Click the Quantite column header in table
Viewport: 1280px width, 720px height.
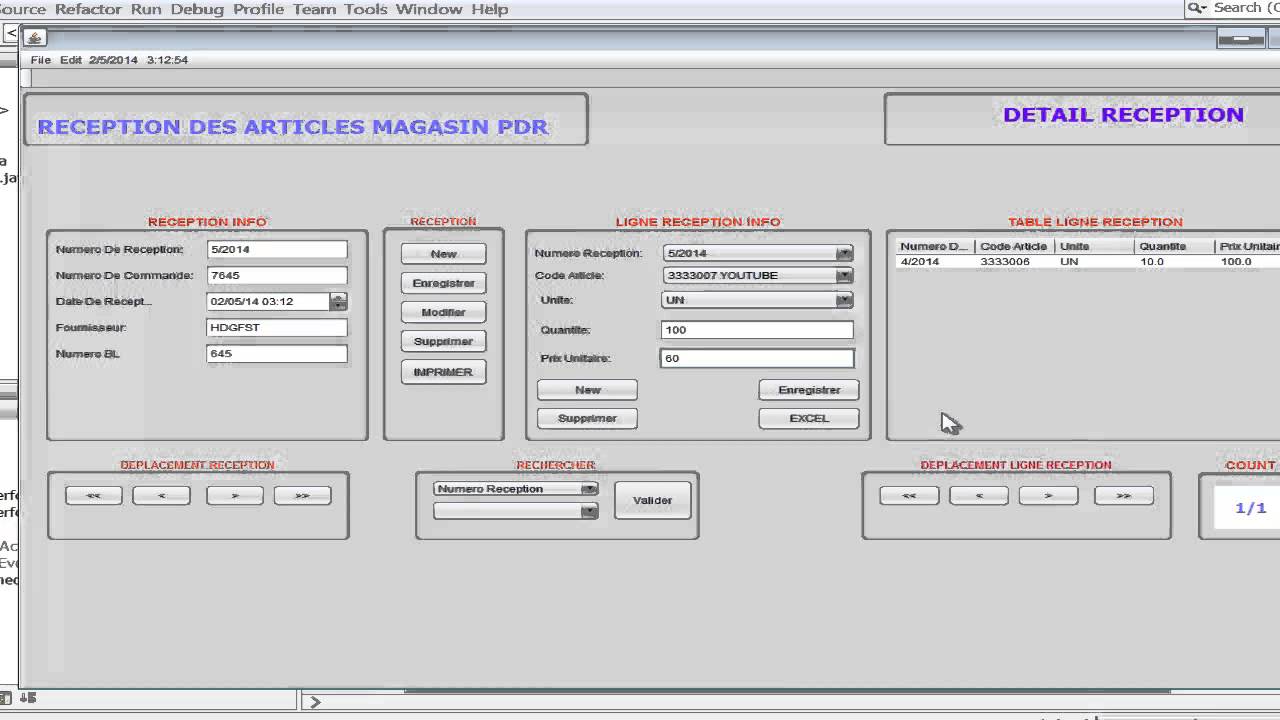1175,246
